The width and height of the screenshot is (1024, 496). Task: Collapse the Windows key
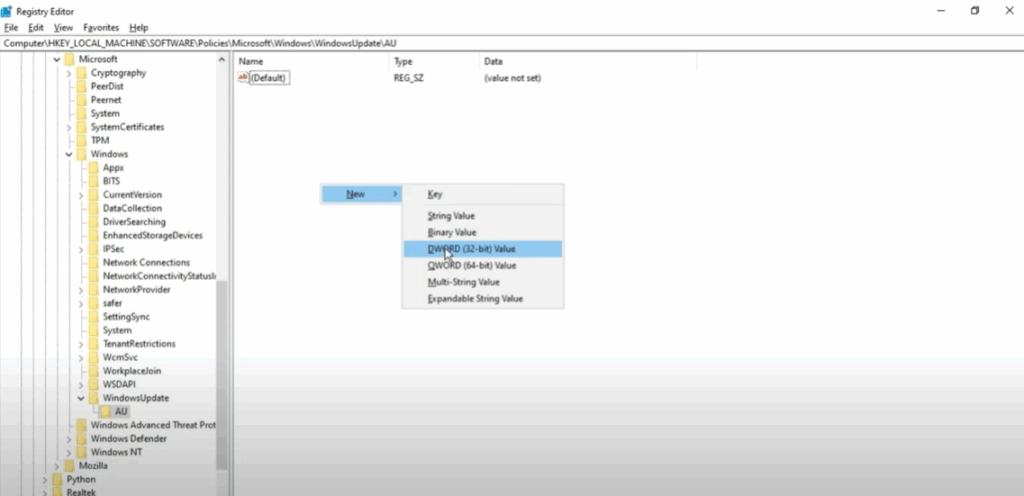click(x=69, y=155)
